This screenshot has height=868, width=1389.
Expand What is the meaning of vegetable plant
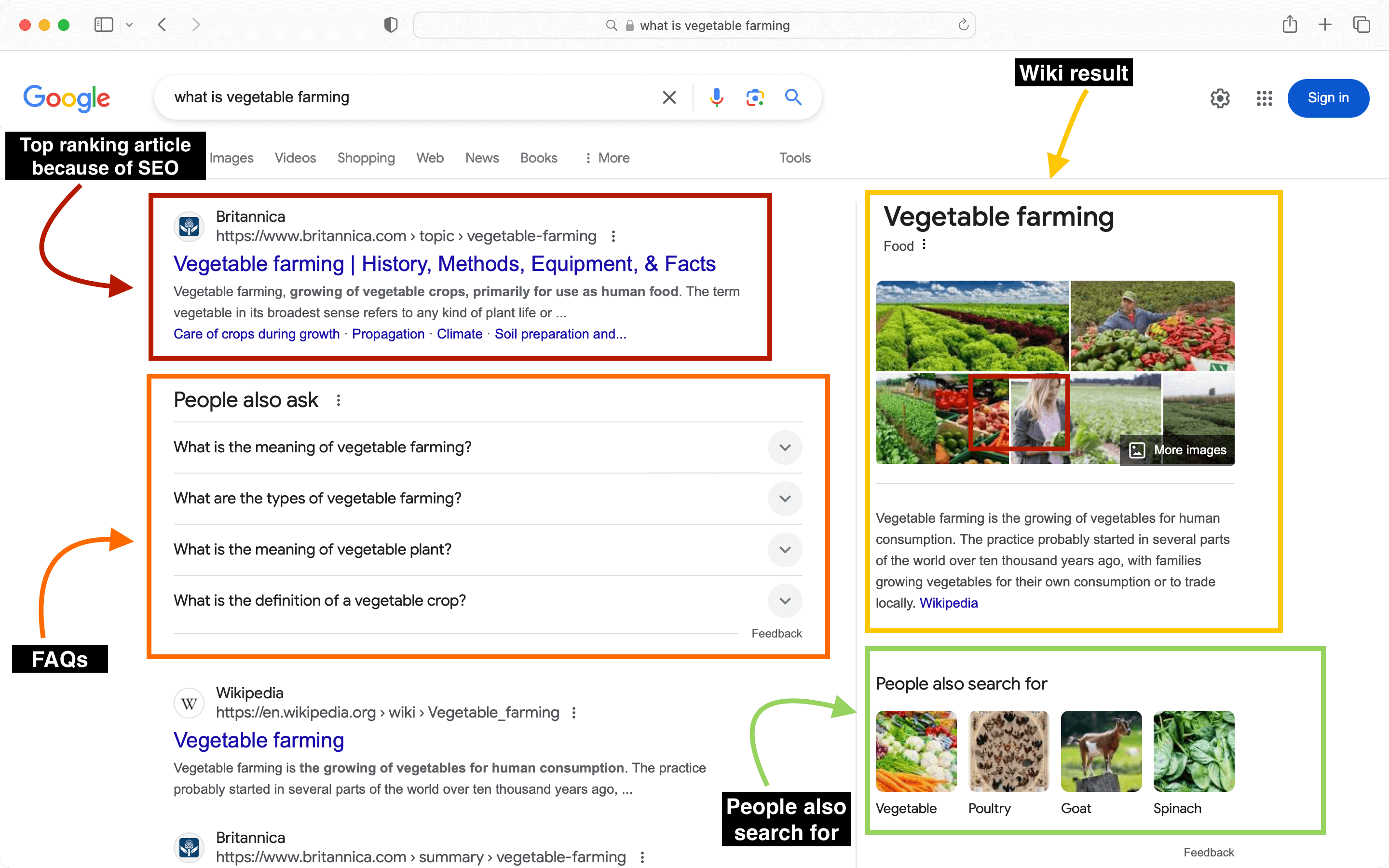click(x=487, y=549)
